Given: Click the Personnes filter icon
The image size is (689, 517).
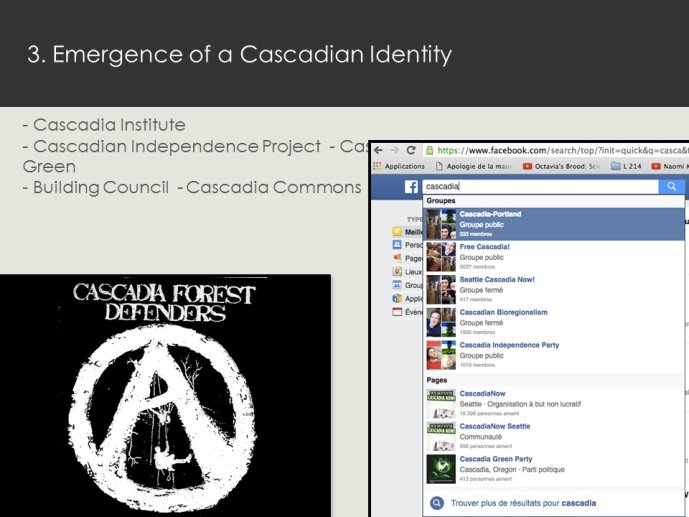Looking at the screenshot, I should (x=397, y=245).
